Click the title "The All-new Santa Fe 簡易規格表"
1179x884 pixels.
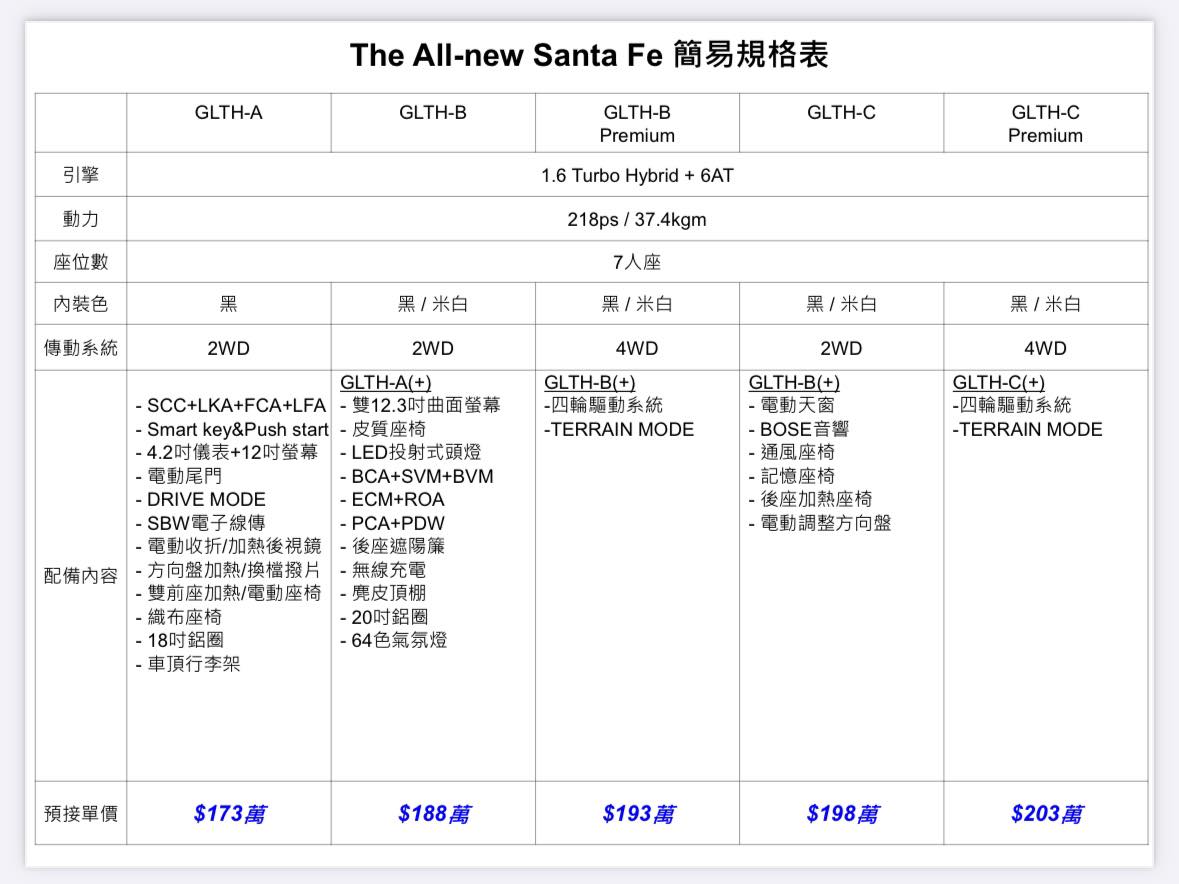[589, 55]
